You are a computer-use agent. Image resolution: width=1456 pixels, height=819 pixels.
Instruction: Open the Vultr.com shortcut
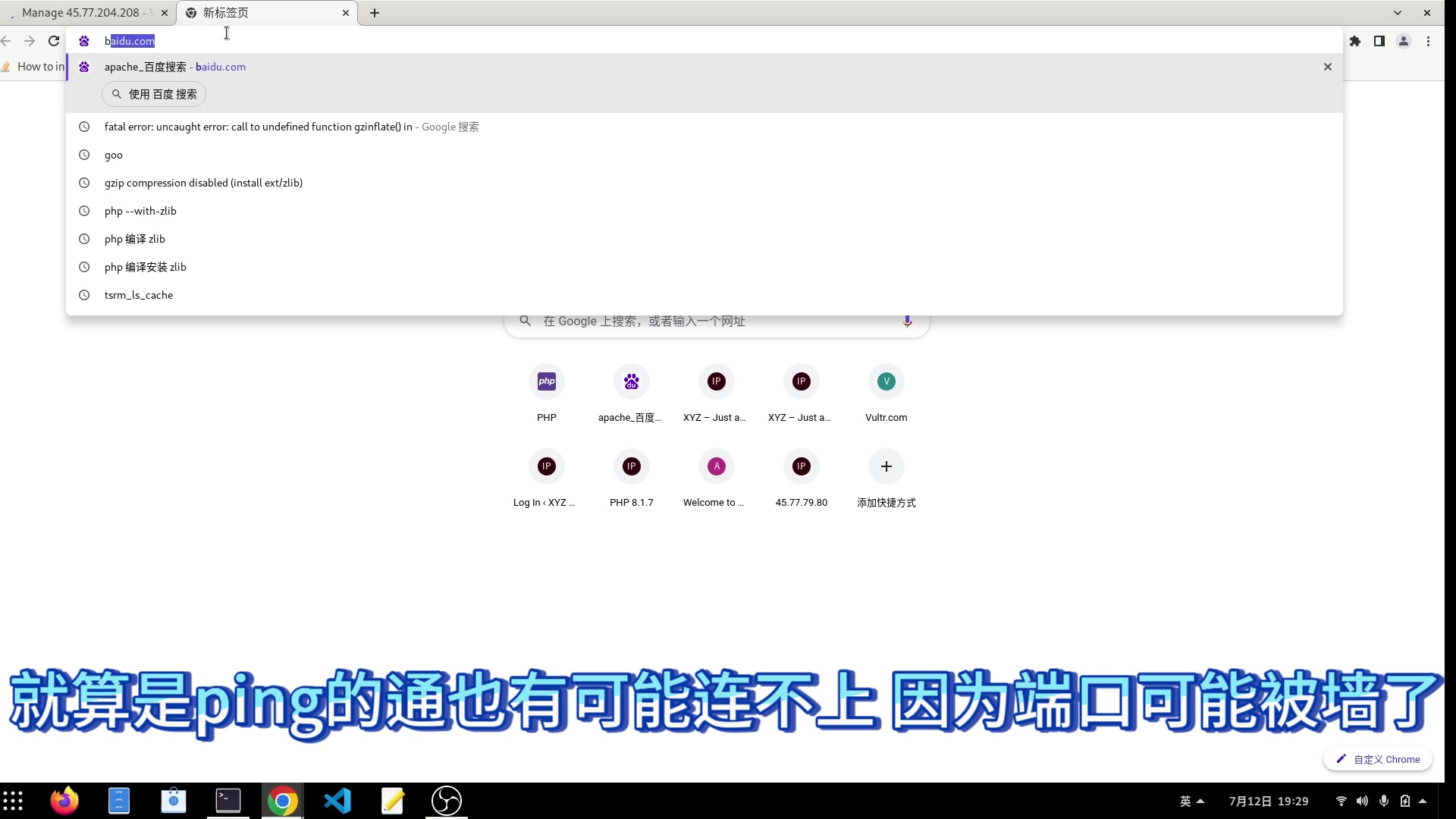click(886, 381)
